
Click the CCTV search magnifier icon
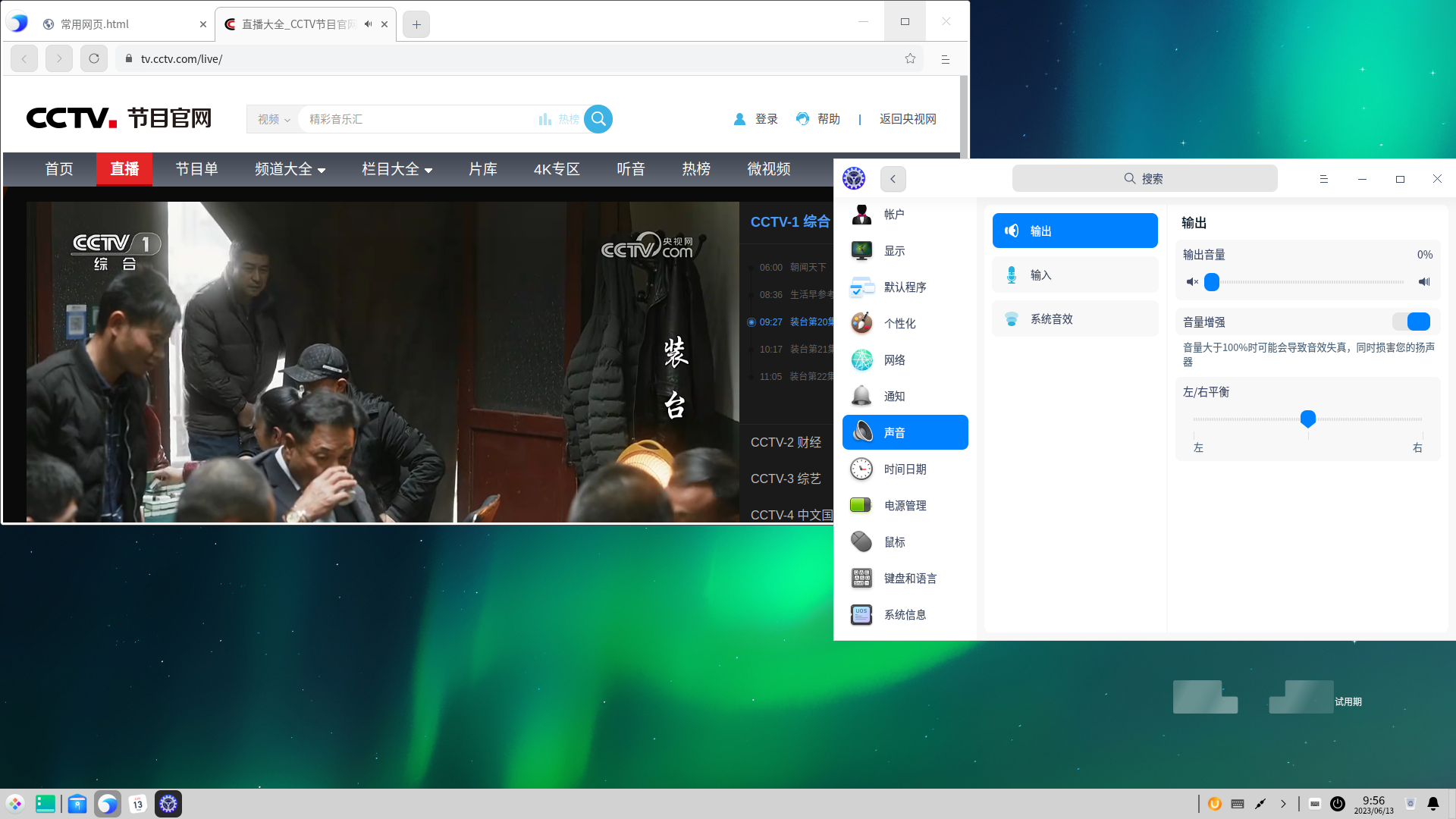coord(598,119)
